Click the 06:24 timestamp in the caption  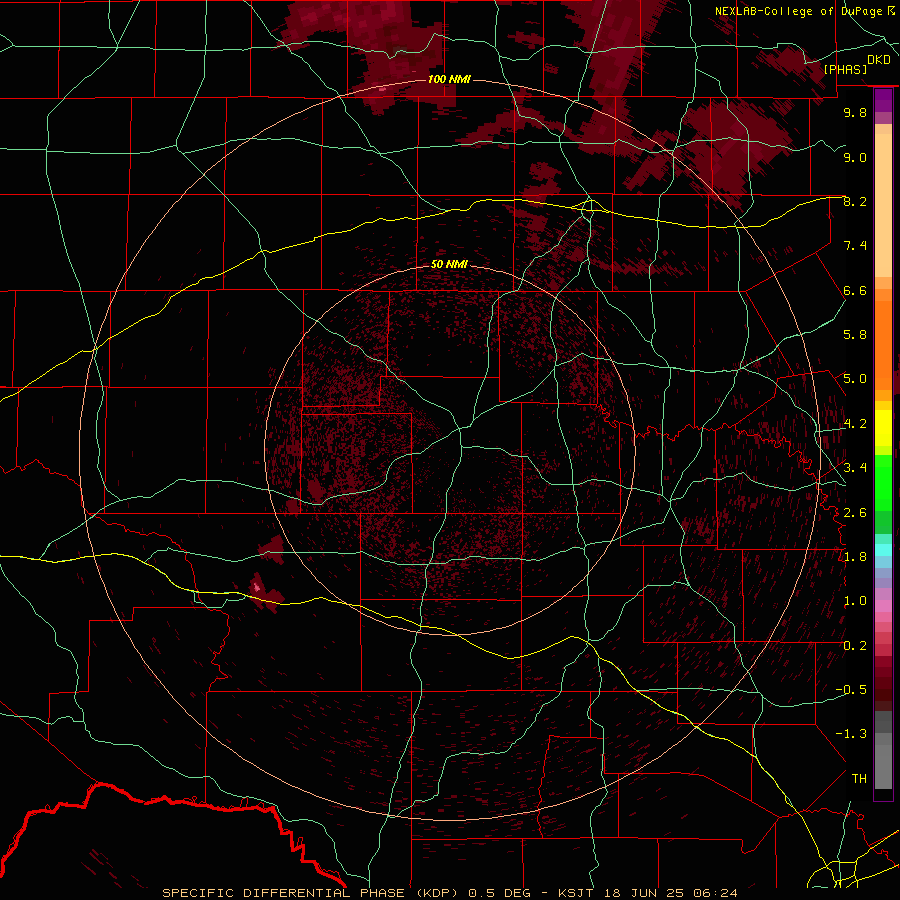pos(715,893)
